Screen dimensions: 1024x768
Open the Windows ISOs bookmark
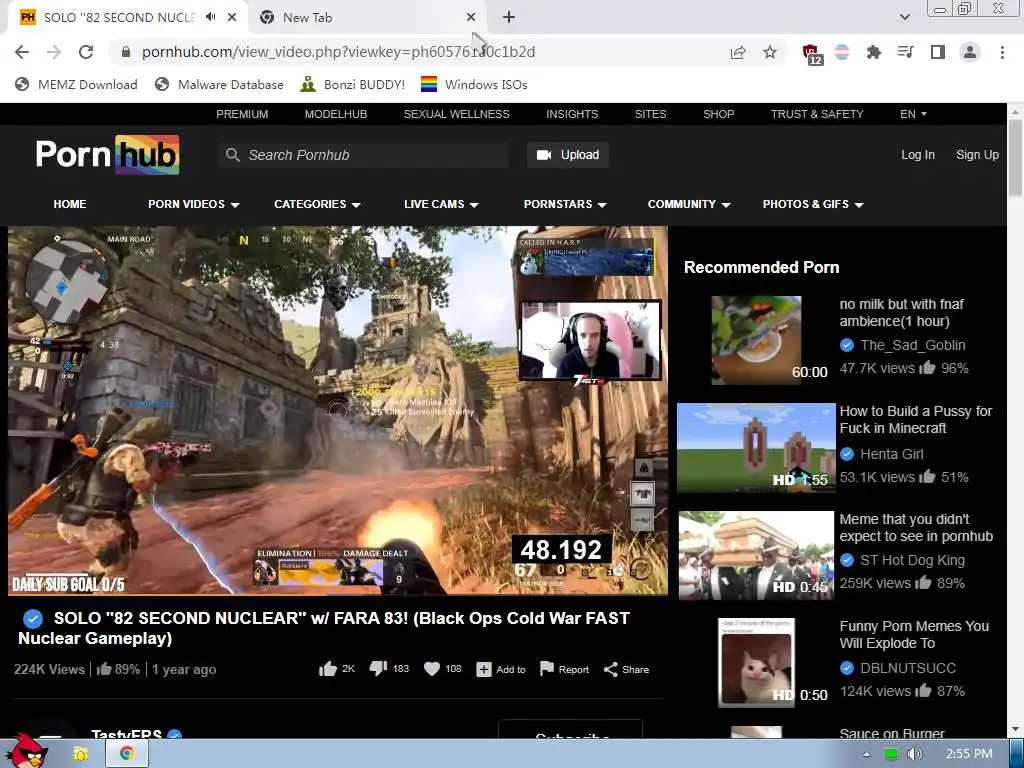tap(474, 84)
